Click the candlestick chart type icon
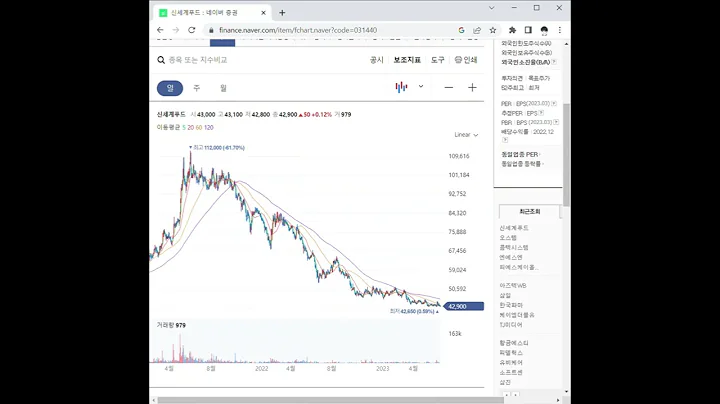The width and height of the screenshot is (720, 404). point(401,87)
